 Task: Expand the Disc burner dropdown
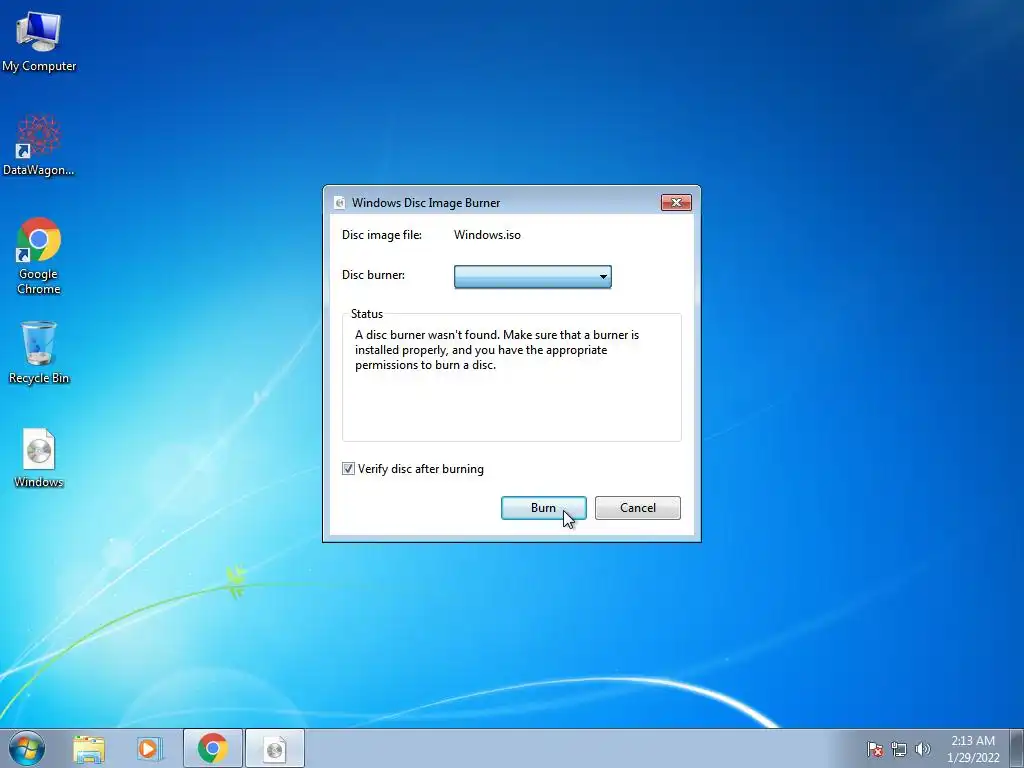[x=533, y=276]
